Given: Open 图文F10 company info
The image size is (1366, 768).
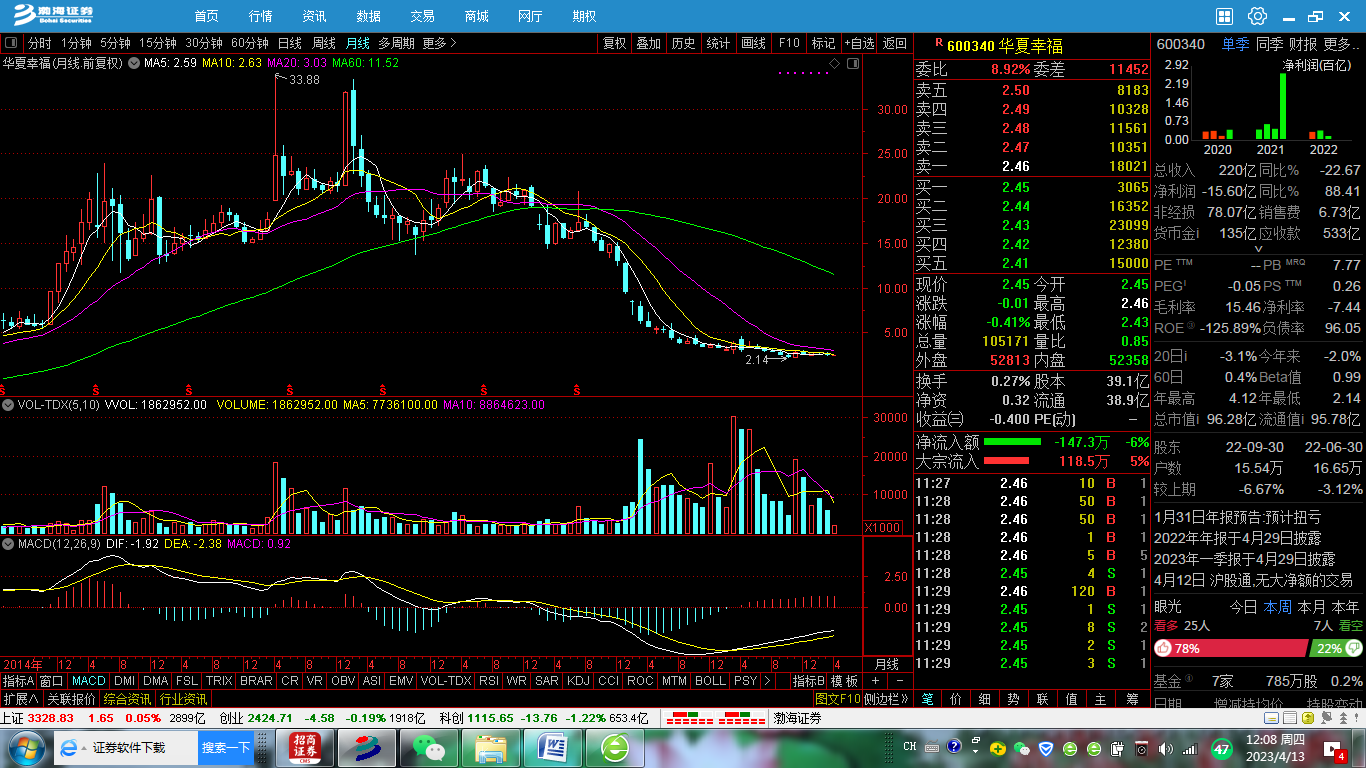Looking at the screenshot, I should click(836, 699).
